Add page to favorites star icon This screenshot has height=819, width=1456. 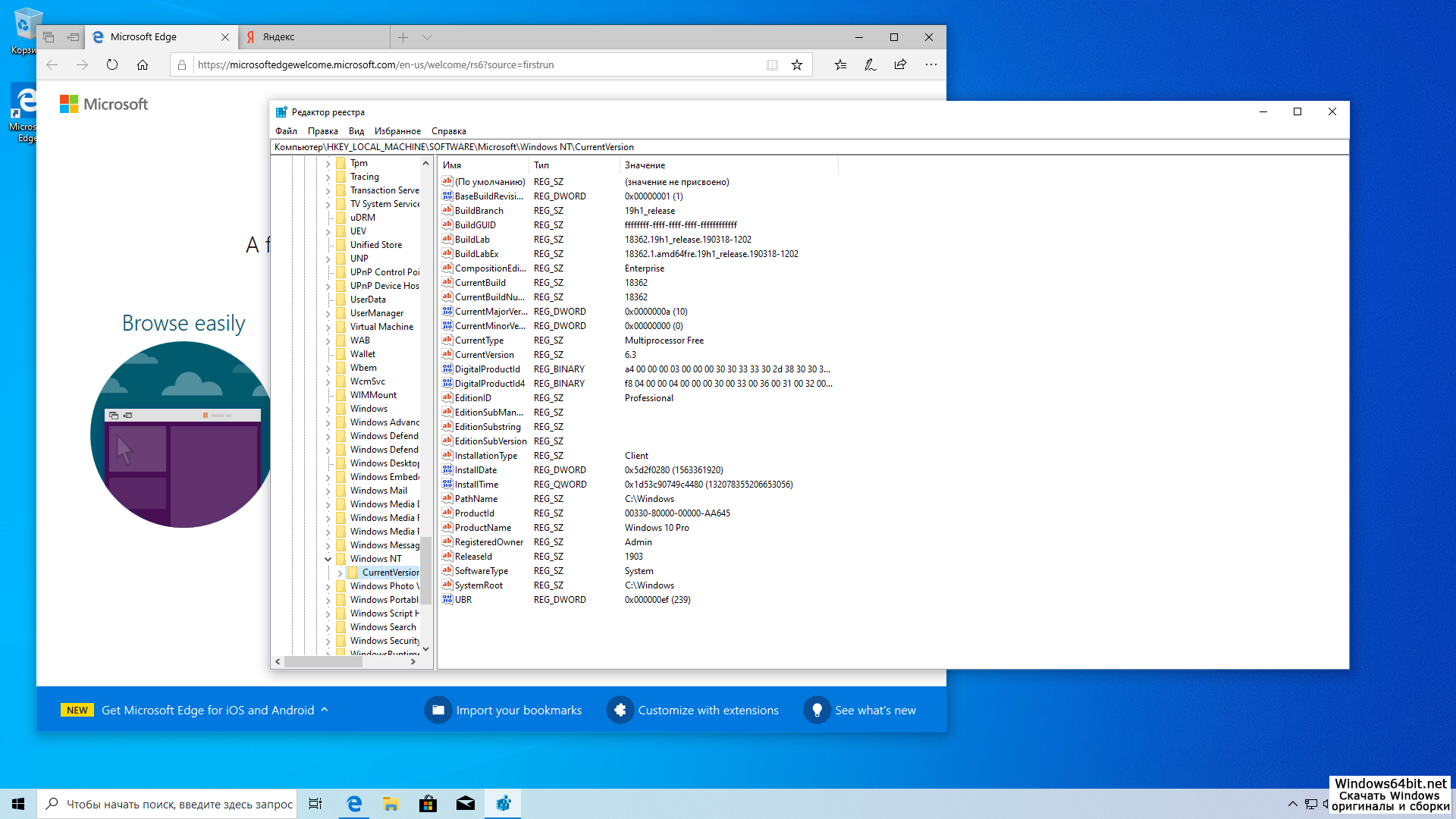(x=797, y=65)
